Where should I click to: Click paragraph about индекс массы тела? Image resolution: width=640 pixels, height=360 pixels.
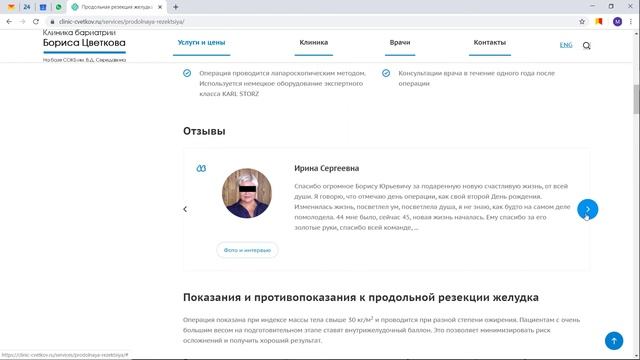coord(381,330)
